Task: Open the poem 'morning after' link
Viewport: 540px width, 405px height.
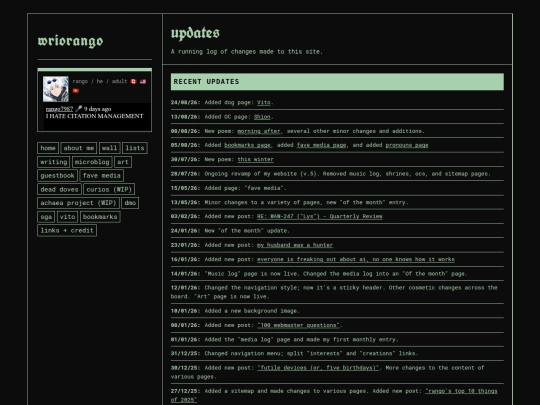Action: pyautogui.click(x=259, y=131)
